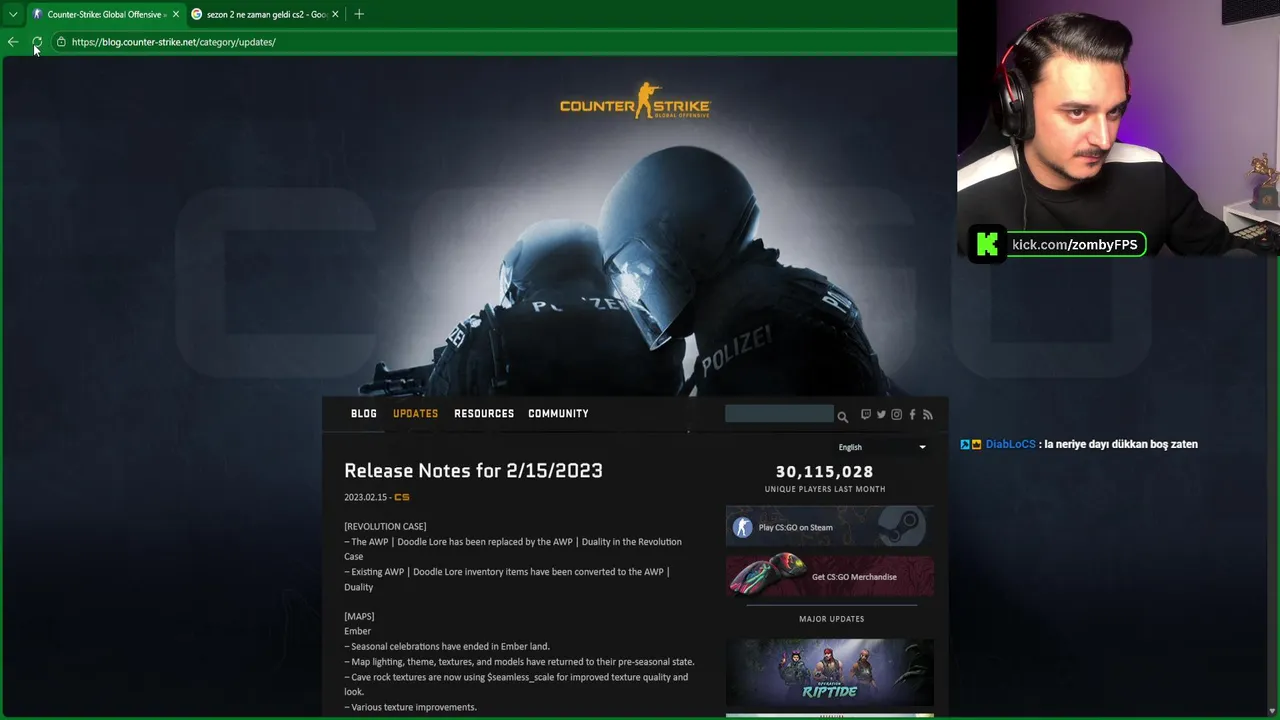Reload the page with the refresh icon
The height and width of the screenshot is (720, 1280).
[x=37, y=42]
